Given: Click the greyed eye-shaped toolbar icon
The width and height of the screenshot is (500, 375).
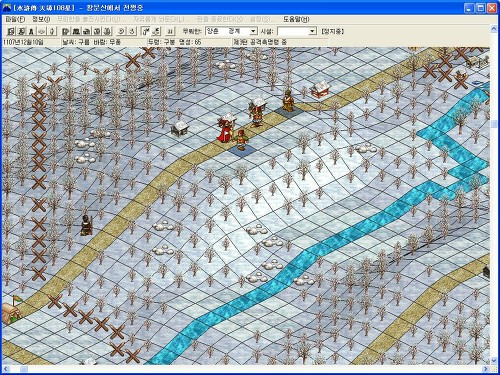Looking at the screenshot, I should click(x=41, y=31).
